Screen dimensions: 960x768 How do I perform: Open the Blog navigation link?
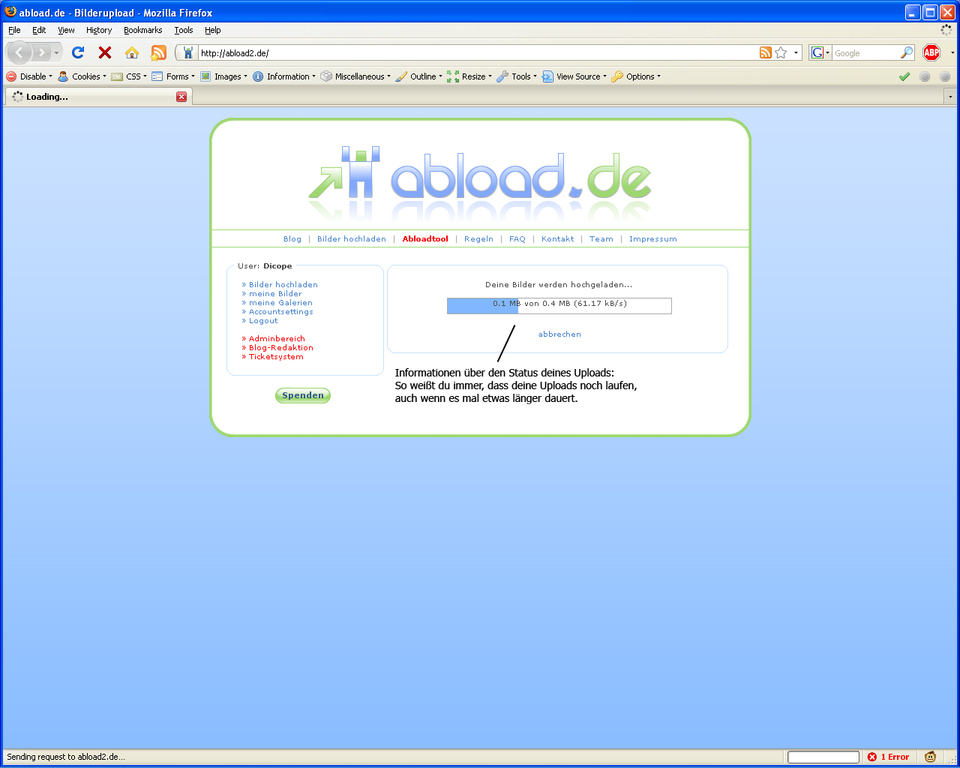point(292,239)
